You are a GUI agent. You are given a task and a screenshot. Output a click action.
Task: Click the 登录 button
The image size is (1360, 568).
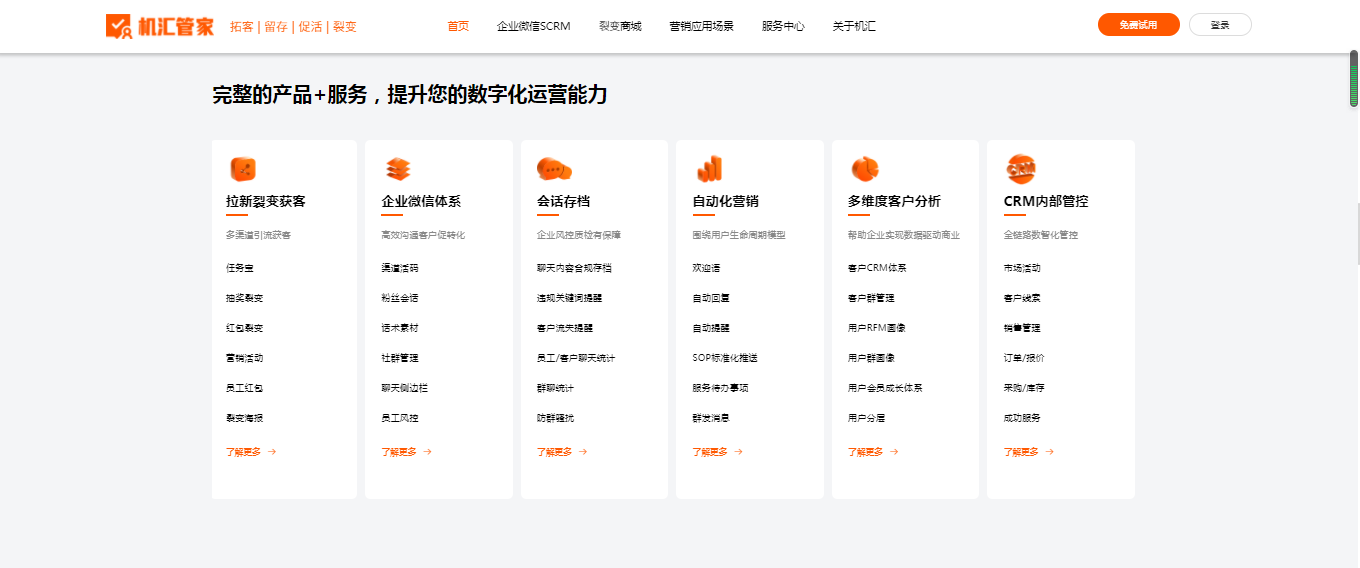[1220, 25]
